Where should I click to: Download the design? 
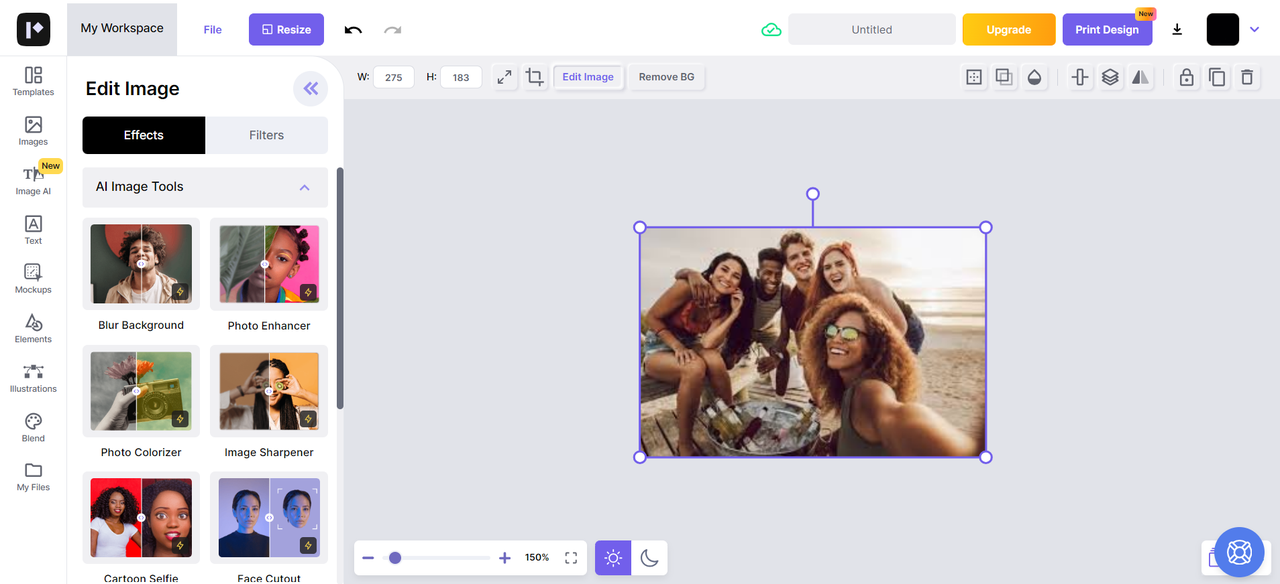pyautogui.click(x=1177, y=30)
